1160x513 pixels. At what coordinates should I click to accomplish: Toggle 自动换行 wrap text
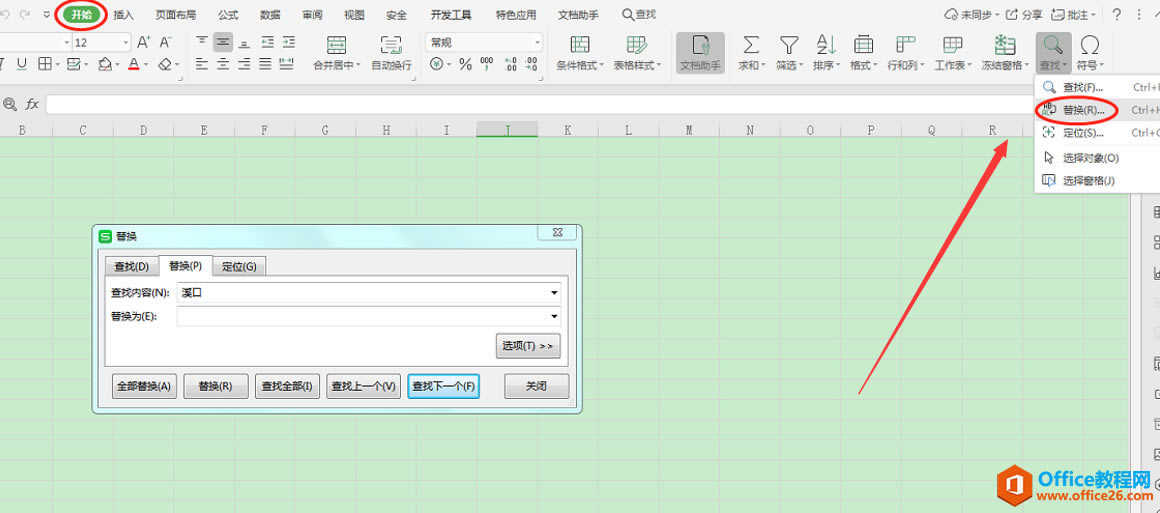391,53
